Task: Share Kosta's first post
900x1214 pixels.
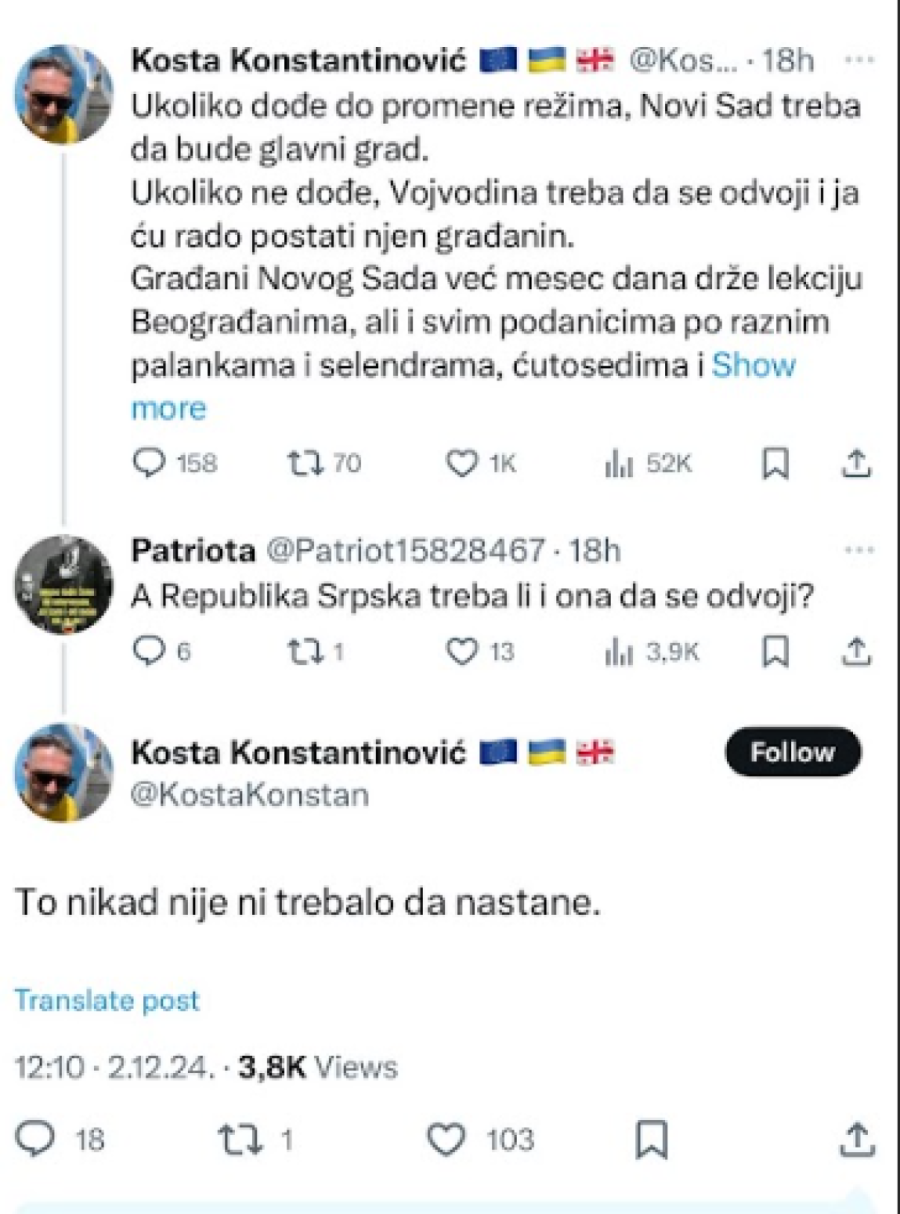Action: pos(858,462)
